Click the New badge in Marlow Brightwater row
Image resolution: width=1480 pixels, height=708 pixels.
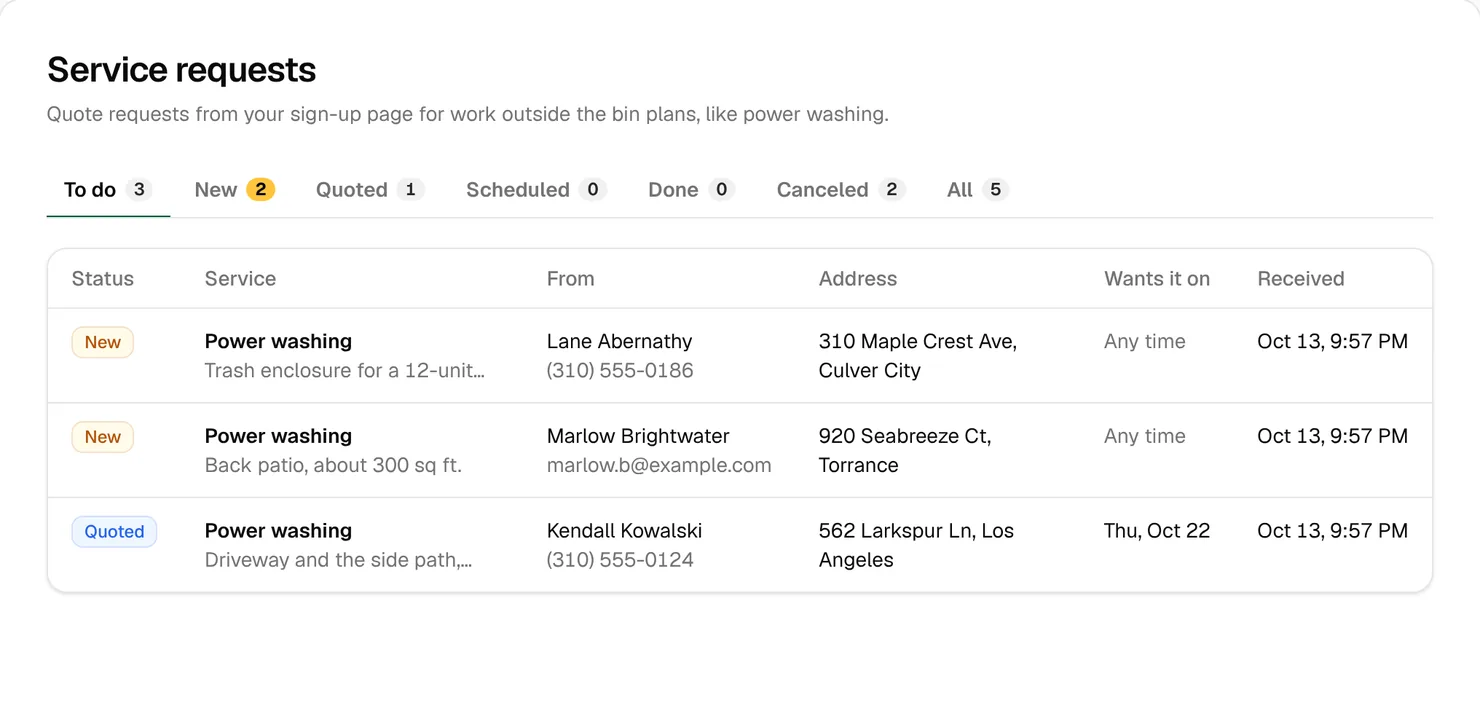tap(102, 437)
